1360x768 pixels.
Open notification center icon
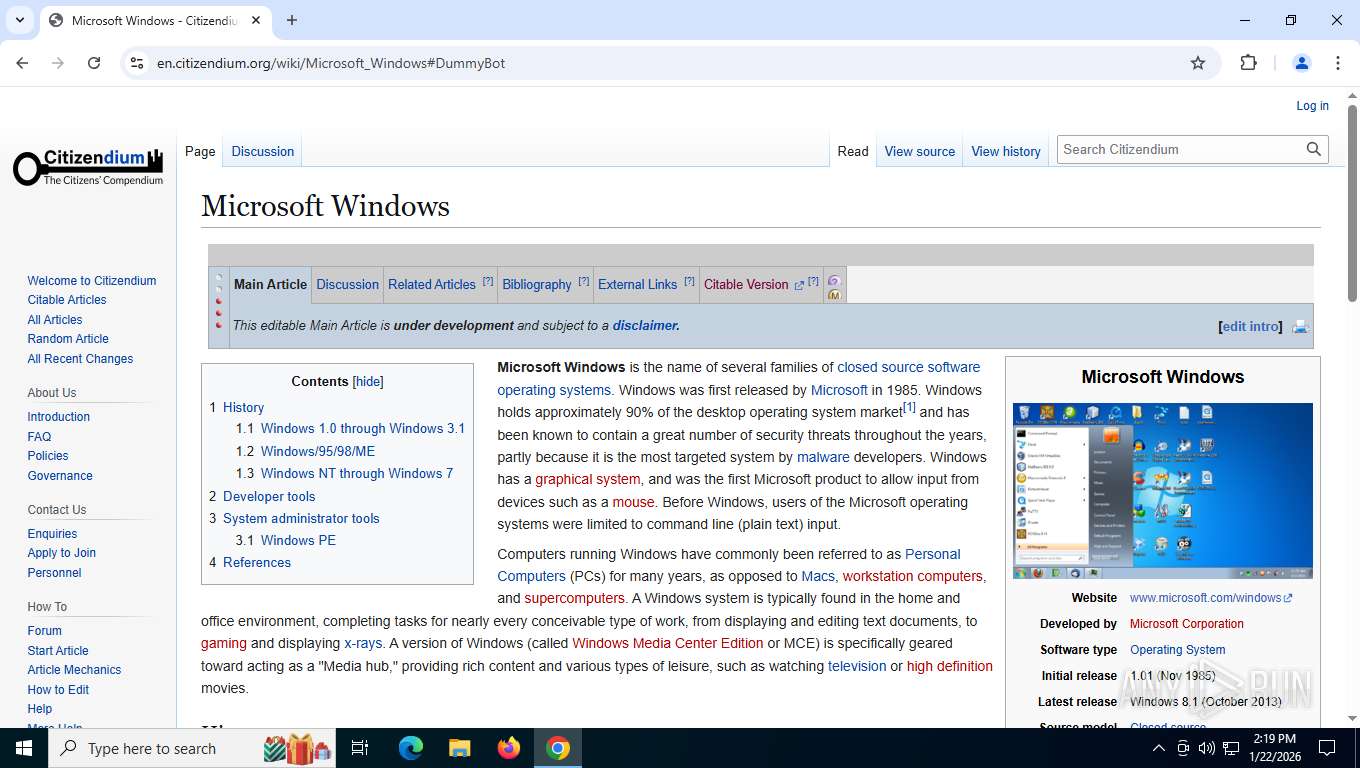(x=1327, y=748)
